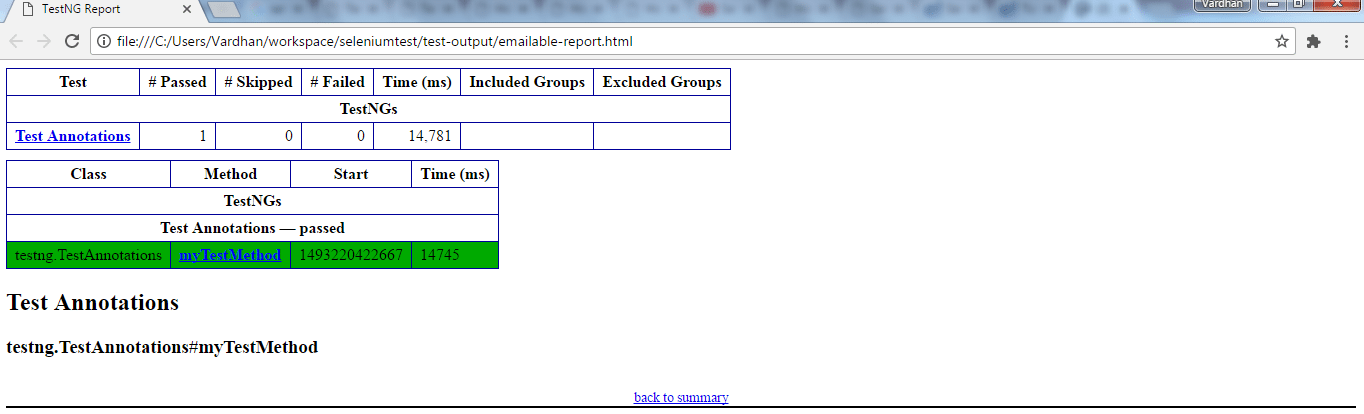
Task: Open the Chrome three-dot menu
Action: [1346, 41]
